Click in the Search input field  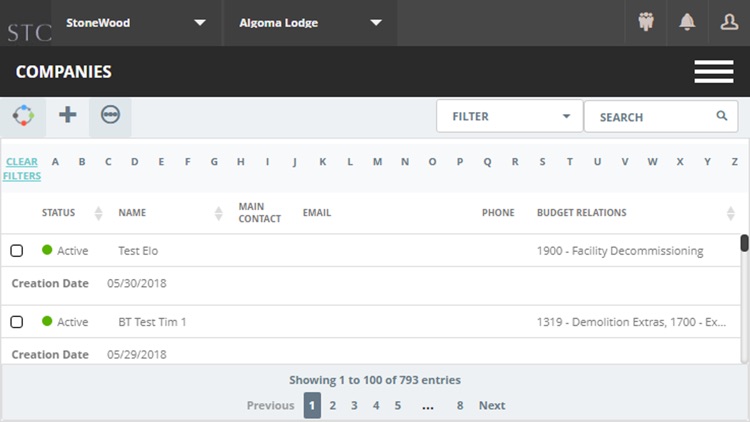point(661,117)
